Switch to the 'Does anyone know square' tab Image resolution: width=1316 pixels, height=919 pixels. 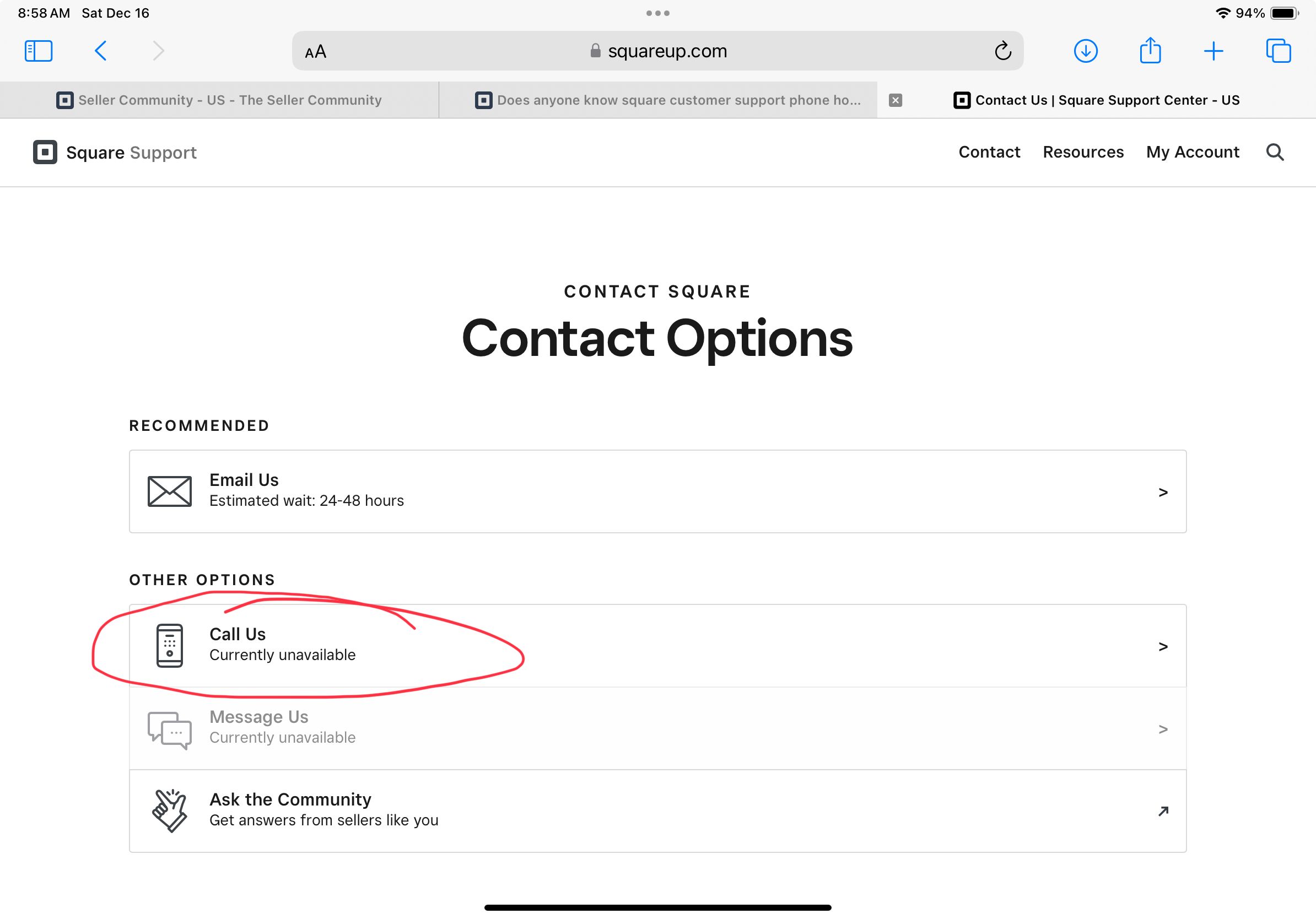tap(668, 100)
